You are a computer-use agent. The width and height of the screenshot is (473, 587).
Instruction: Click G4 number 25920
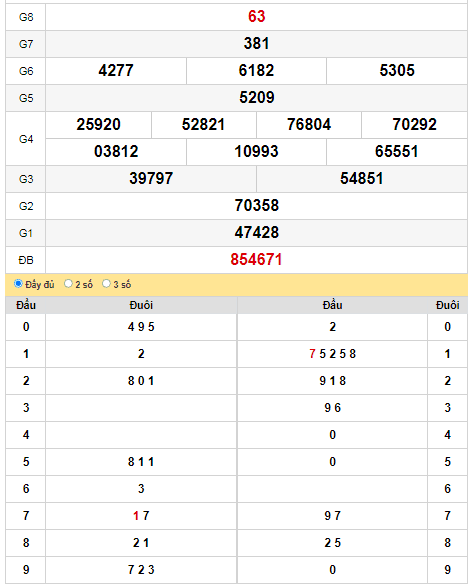tap(98, 124)
